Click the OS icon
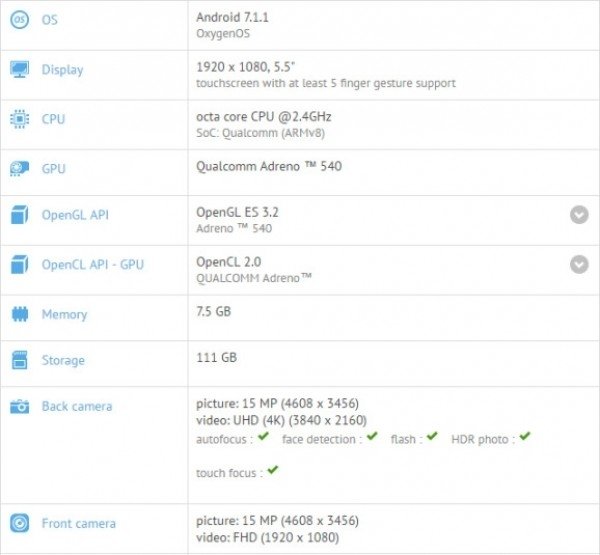The width and height of the screenshot is (600, 555). click(x=20, y=20)
